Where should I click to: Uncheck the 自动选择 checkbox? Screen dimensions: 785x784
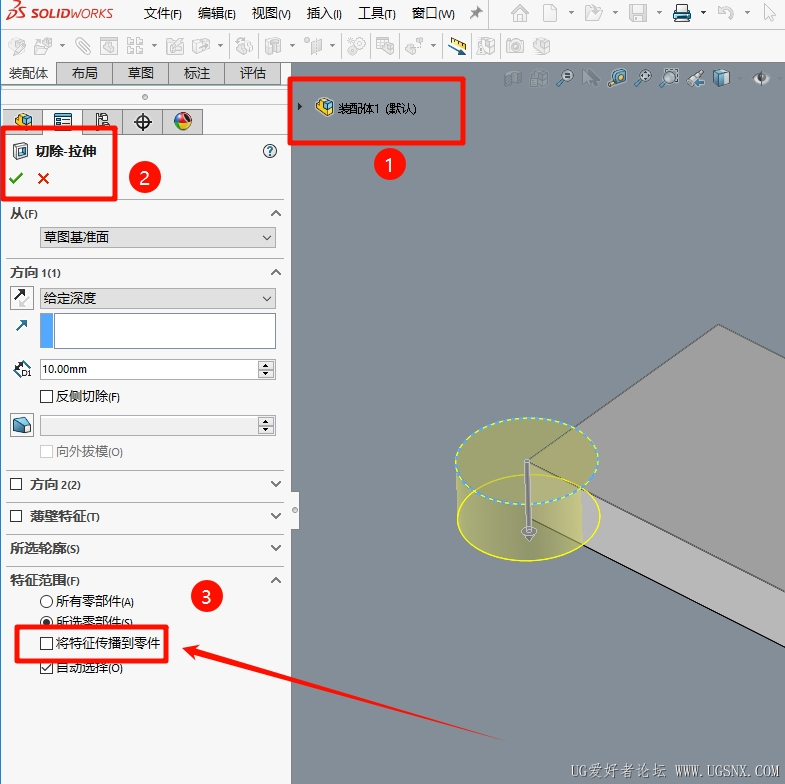46,667
